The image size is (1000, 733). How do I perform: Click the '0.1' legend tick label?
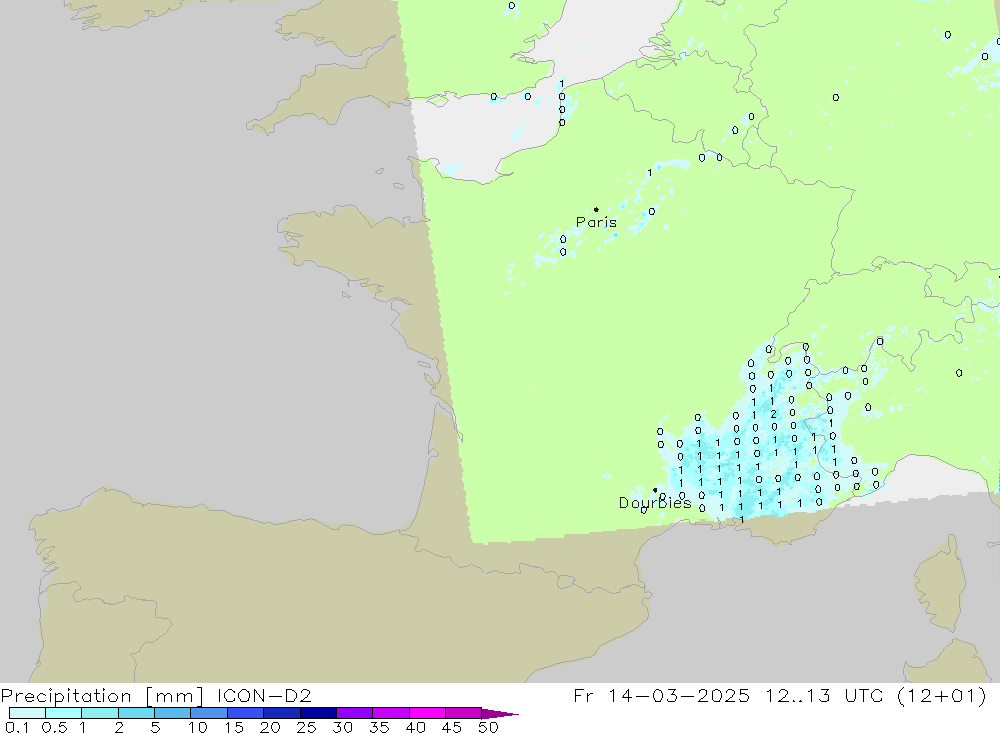[x=17, y=727]
